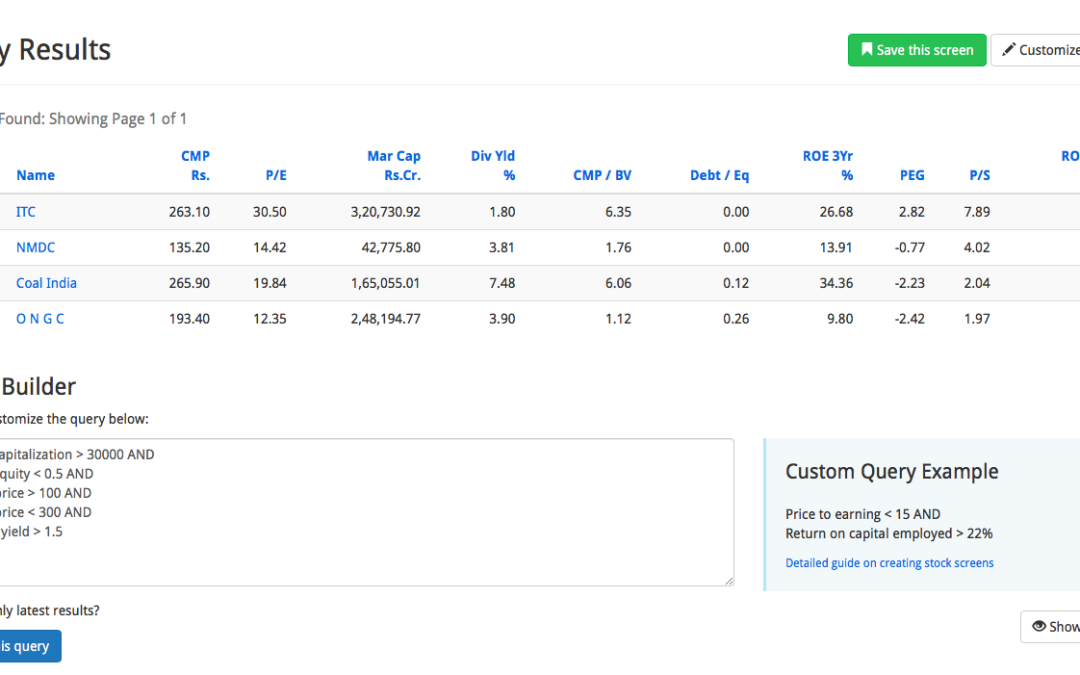Select ONGC's CMP / BV value 1.12
This screenshot has width=1080, height=675.
click(x=619, y=319)
